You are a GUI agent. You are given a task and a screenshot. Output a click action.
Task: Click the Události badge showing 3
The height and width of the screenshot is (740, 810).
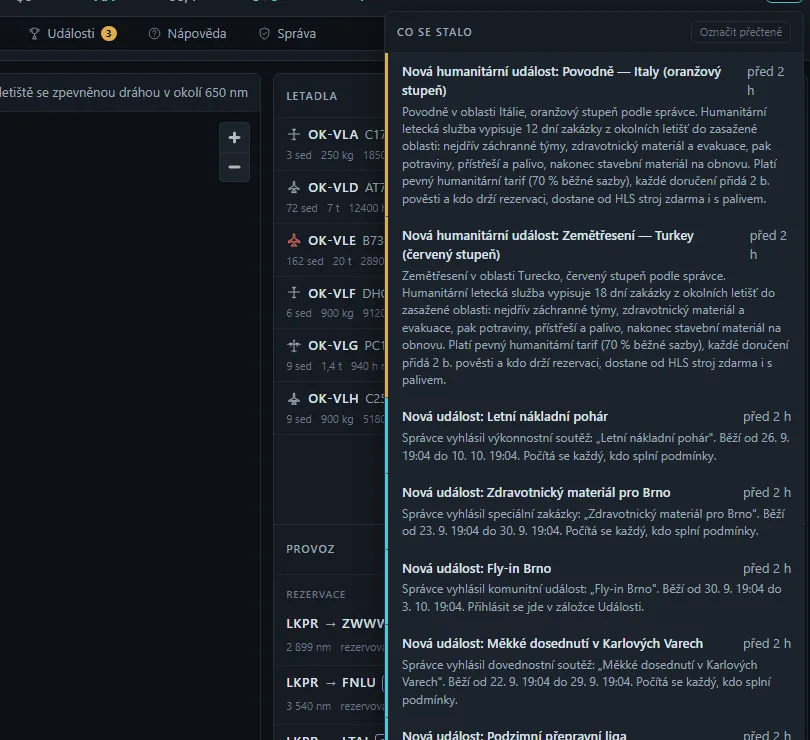pos(108,34)
